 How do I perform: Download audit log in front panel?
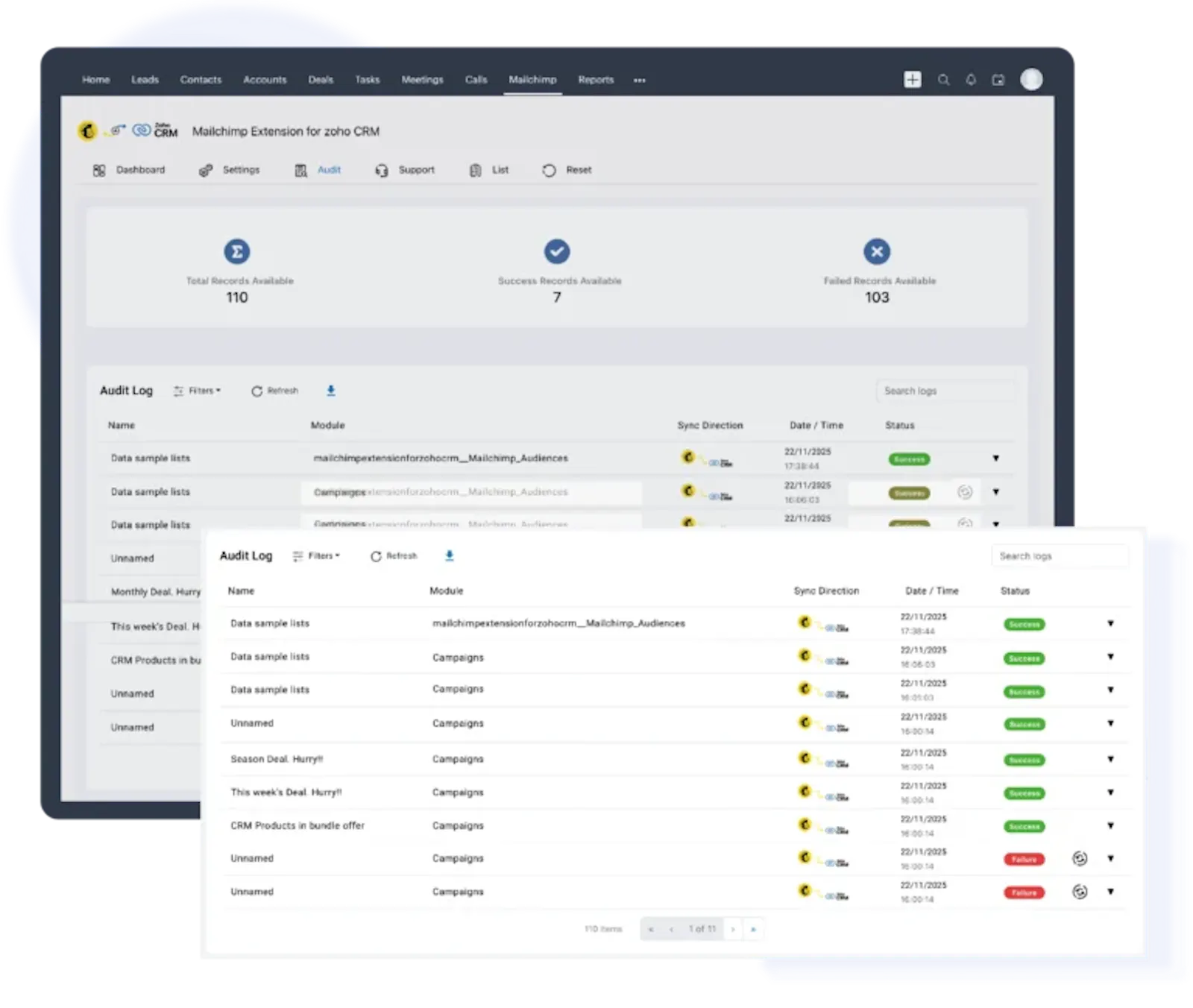449,555
